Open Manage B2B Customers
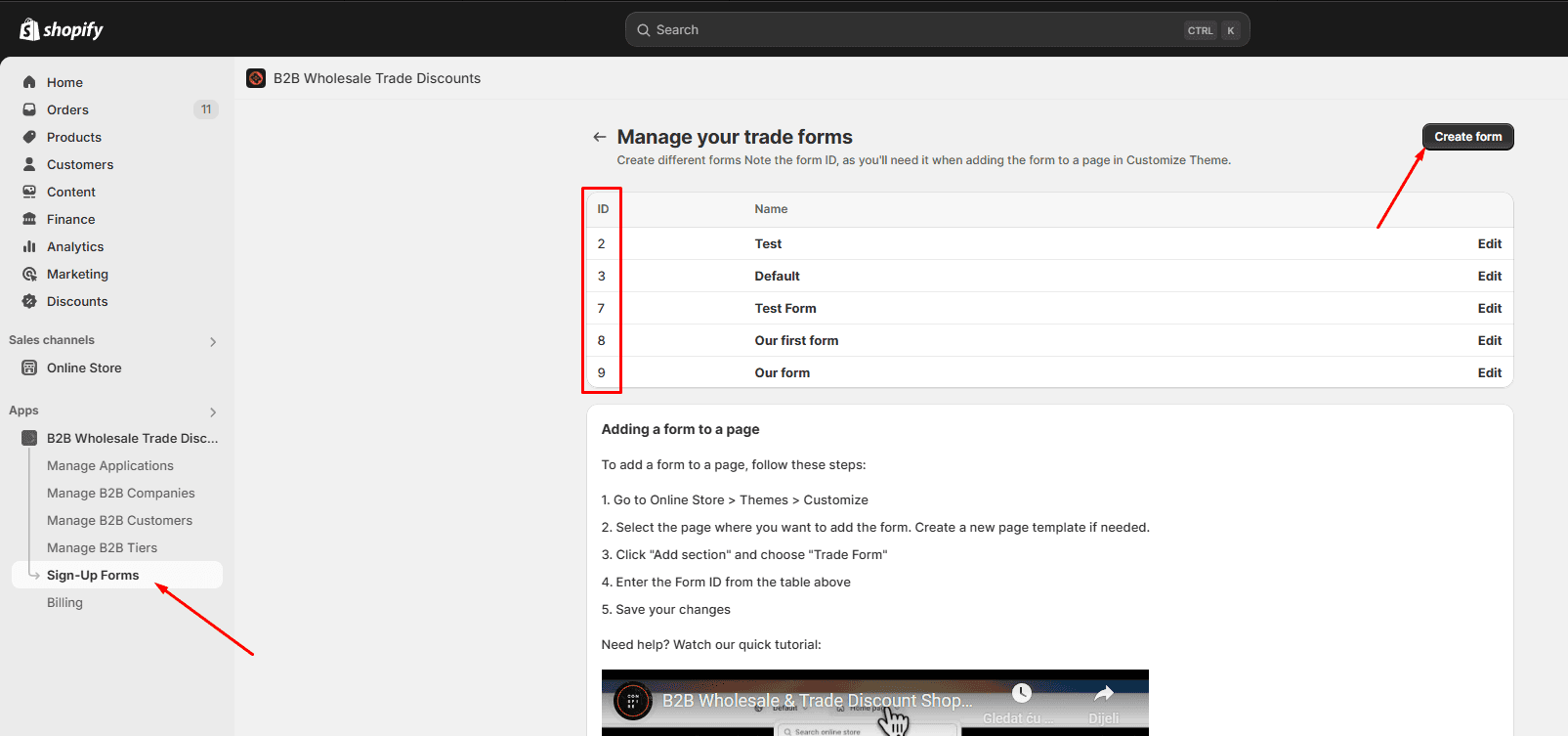 (119, 520)
